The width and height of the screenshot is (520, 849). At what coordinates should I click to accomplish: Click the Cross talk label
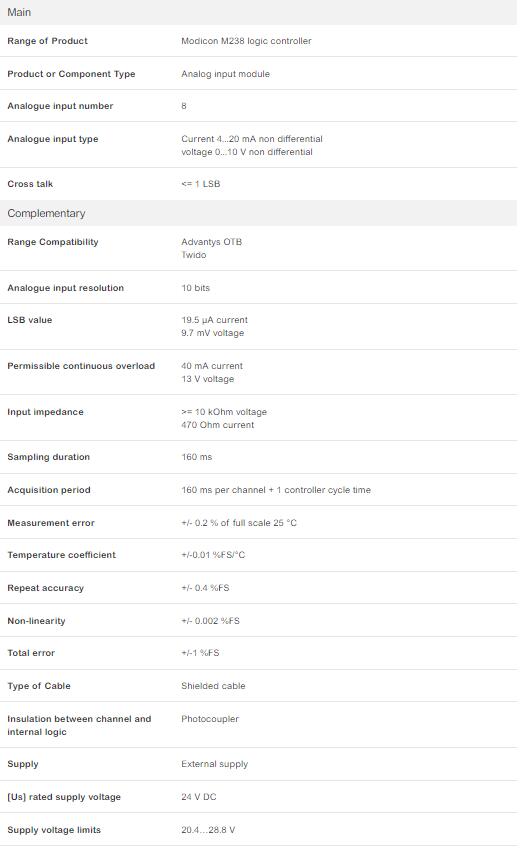[30, 184]
